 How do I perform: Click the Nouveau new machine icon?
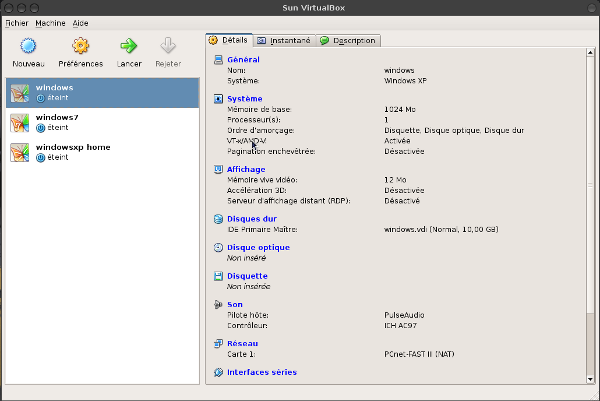(28, 46)
